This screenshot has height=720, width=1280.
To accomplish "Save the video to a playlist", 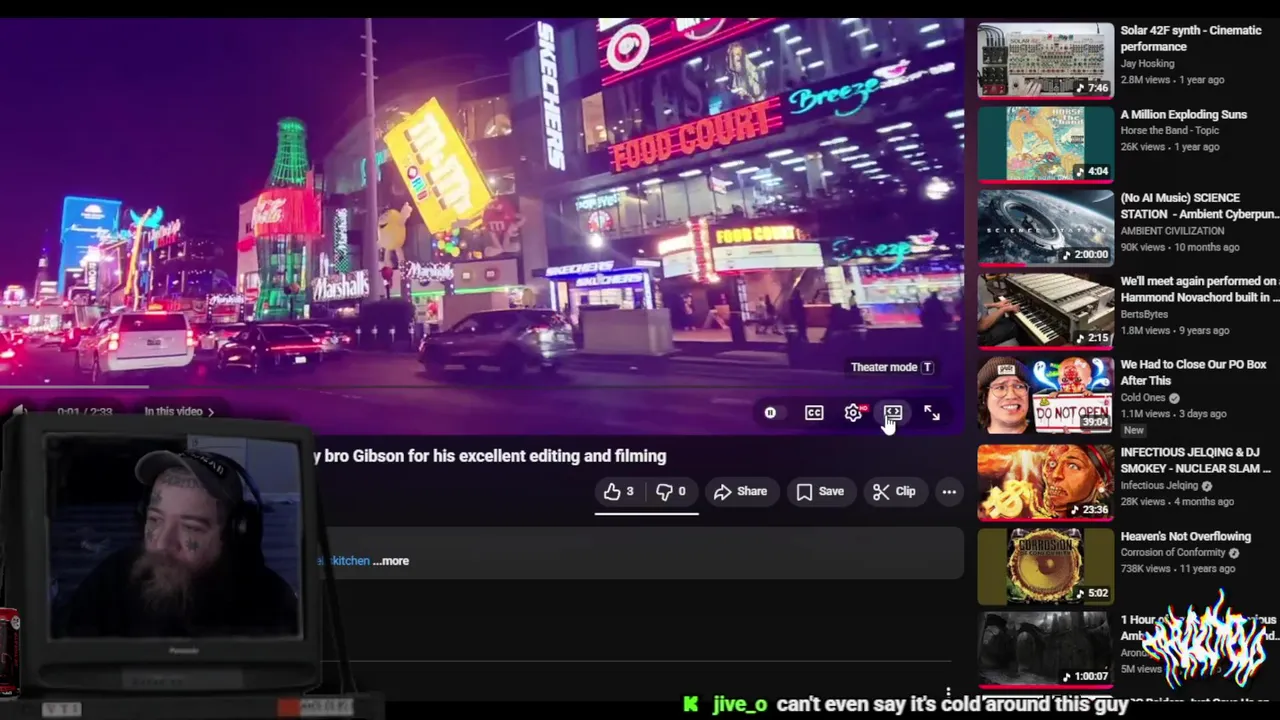I will (821, 491).
